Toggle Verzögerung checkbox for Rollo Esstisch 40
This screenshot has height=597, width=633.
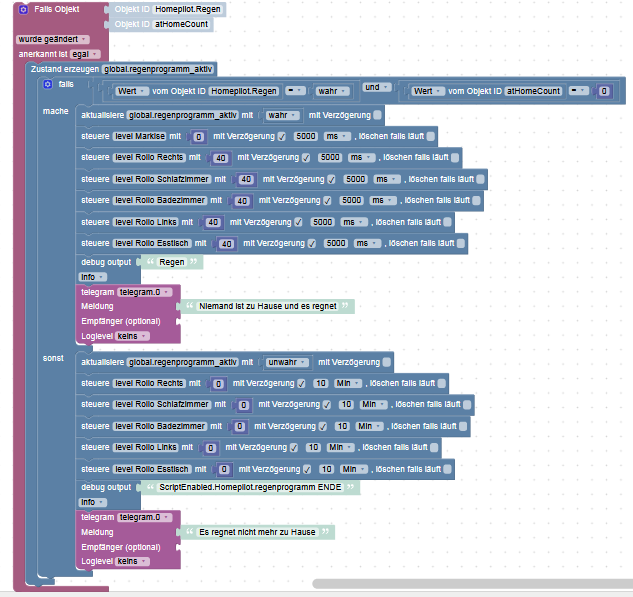coord(312,243)
